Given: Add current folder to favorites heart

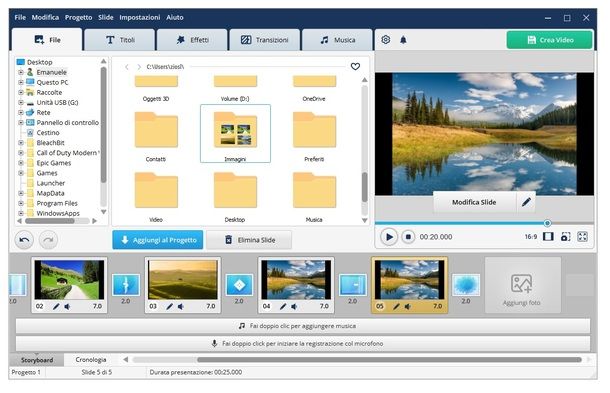Looking at the screenshot, I should [355, 67].
